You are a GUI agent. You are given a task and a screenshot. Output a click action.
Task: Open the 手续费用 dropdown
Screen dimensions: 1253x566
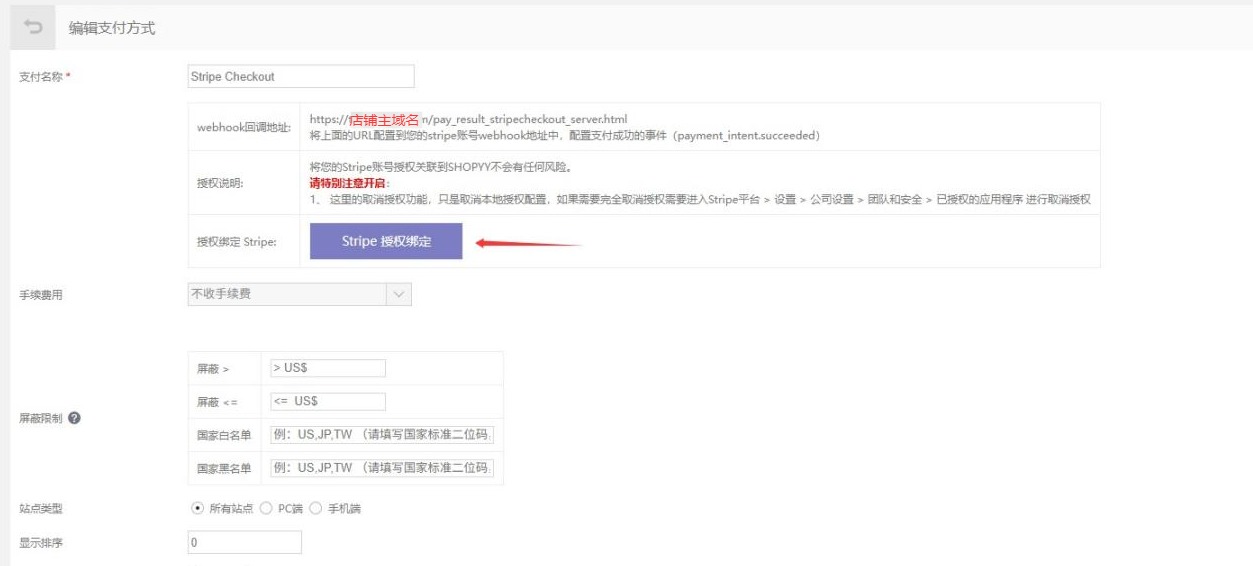(x=300, y=294)
